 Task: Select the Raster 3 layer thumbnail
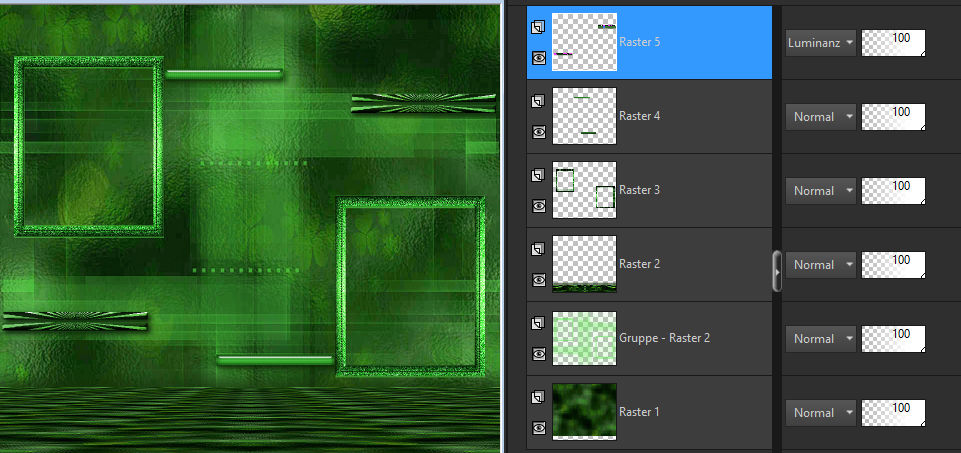coord(584,190)
